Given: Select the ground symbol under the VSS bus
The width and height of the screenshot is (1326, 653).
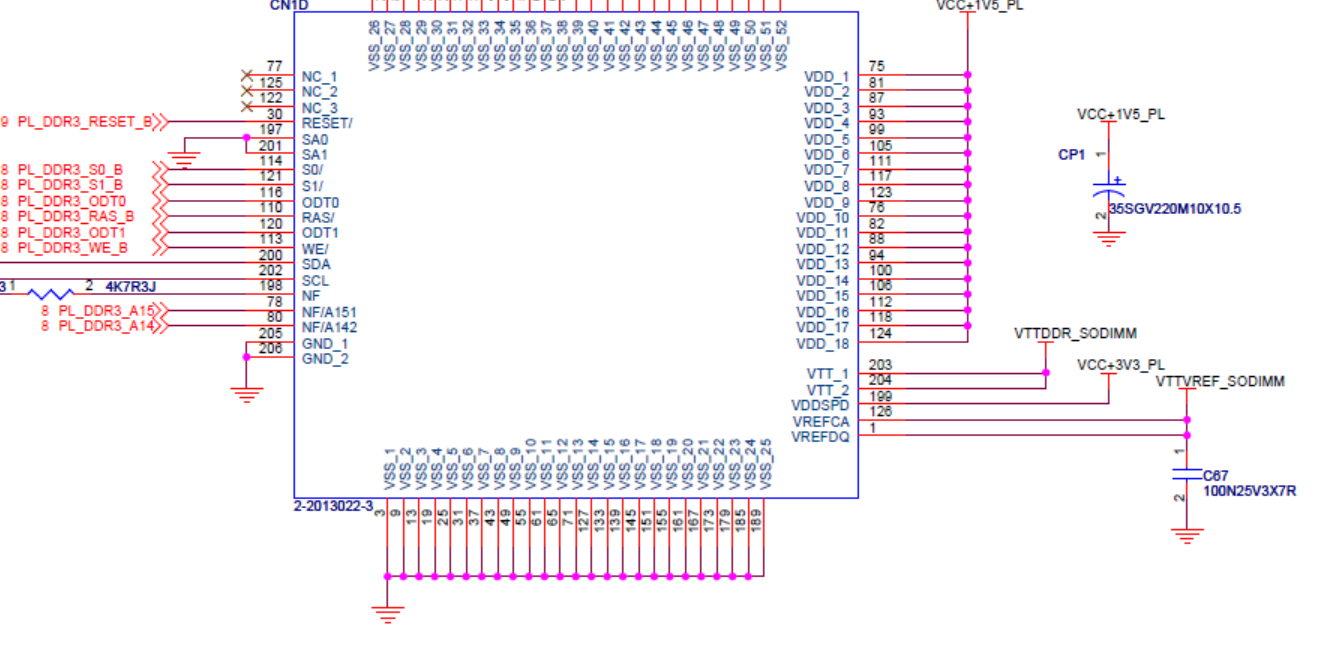Looking at the screenshot, I should (388, 614).
